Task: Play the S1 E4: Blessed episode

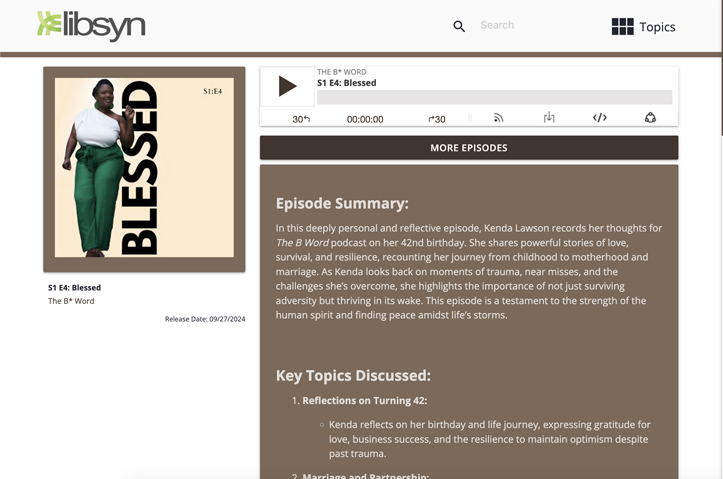Action: coord(287,86)
